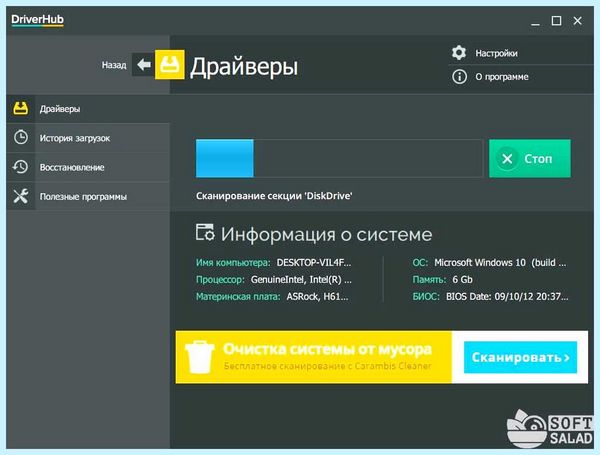Click BIOS Date value 09/10/12
Screen dimensions: 600x455
coord(507,297)
